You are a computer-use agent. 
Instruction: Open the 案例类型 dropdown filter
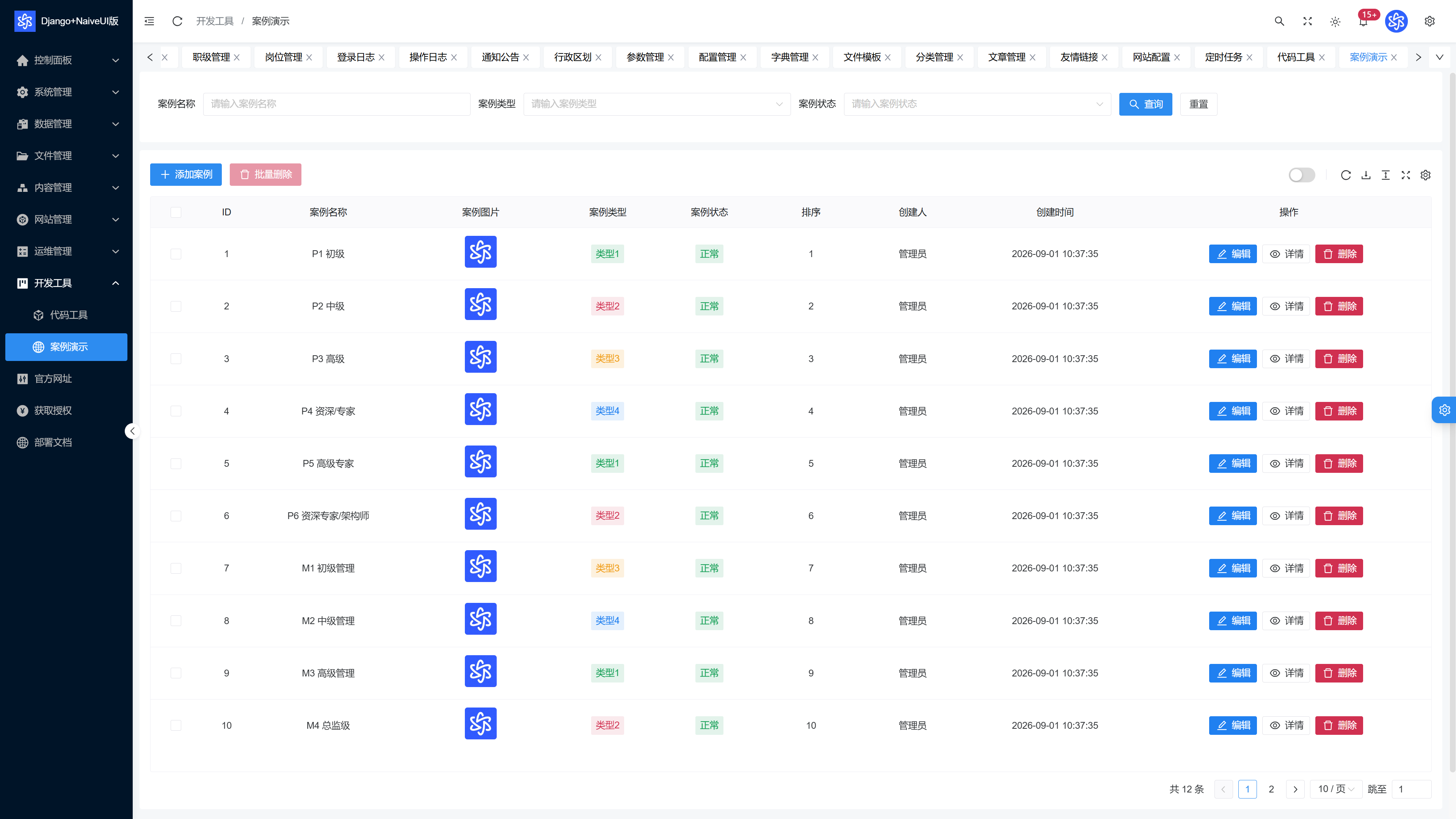[x=657, y=104]
